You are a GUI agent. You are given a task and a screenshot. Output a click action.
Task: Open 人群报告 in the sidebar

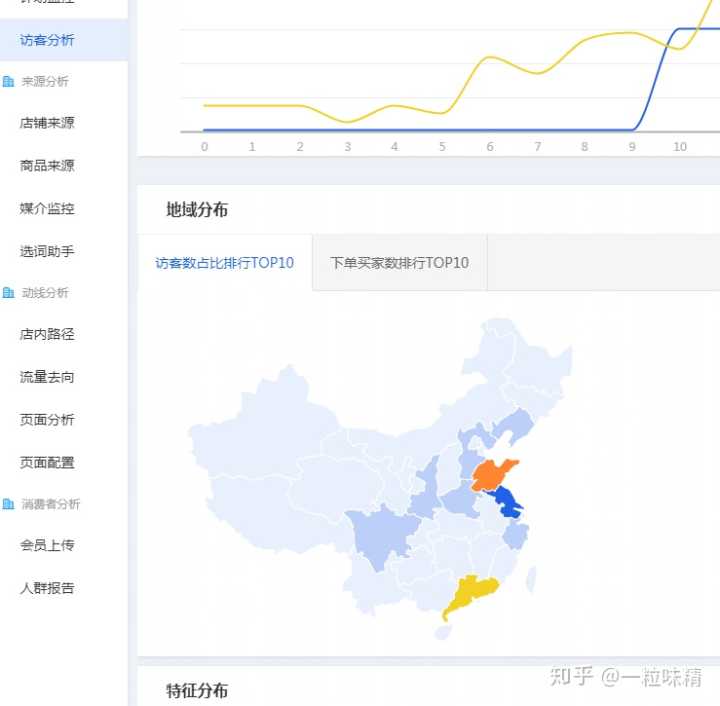tap(47, 588)
